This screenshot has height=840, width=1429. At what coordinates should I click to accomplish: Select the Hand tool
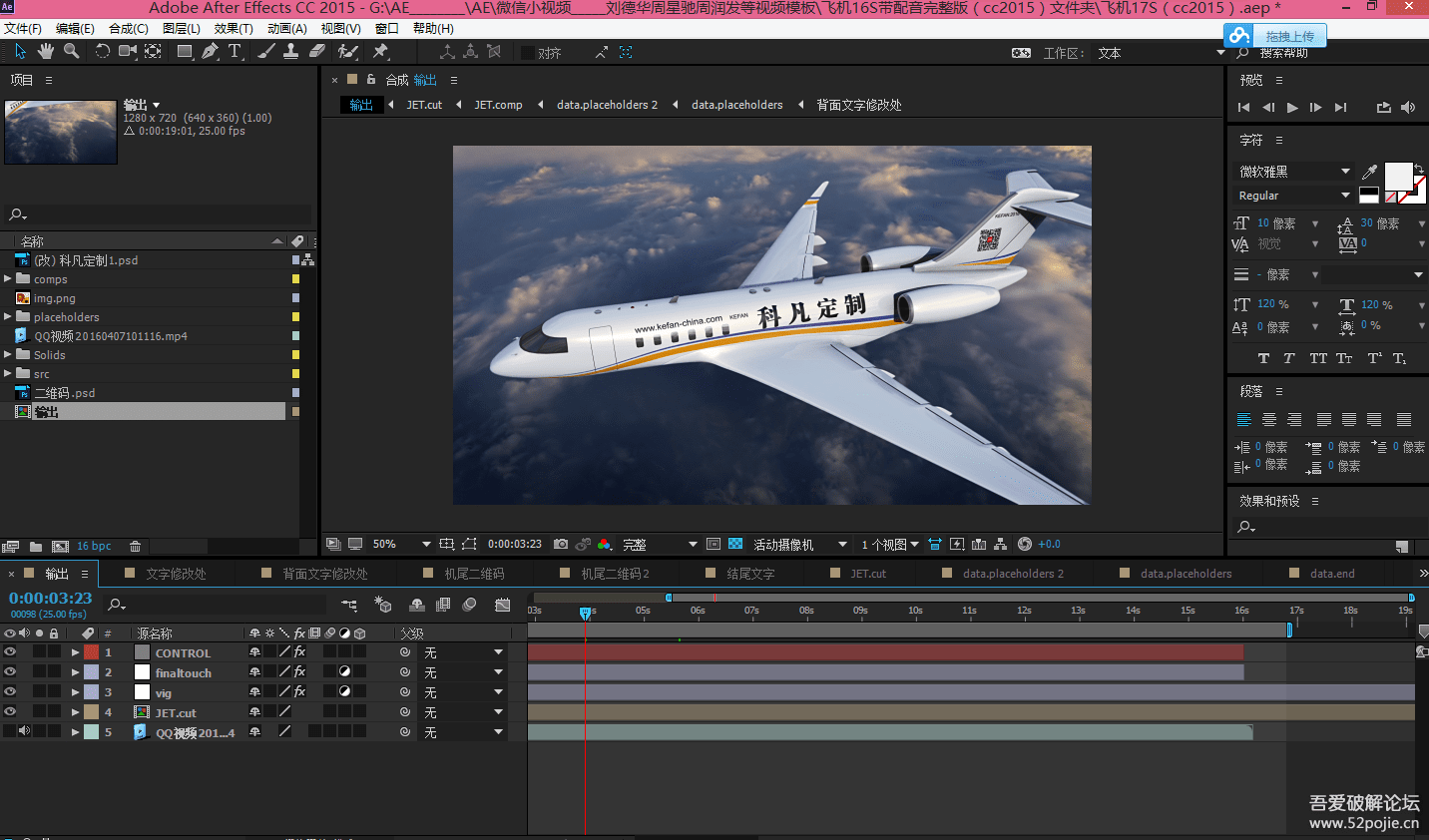click(x=46, y=51)
